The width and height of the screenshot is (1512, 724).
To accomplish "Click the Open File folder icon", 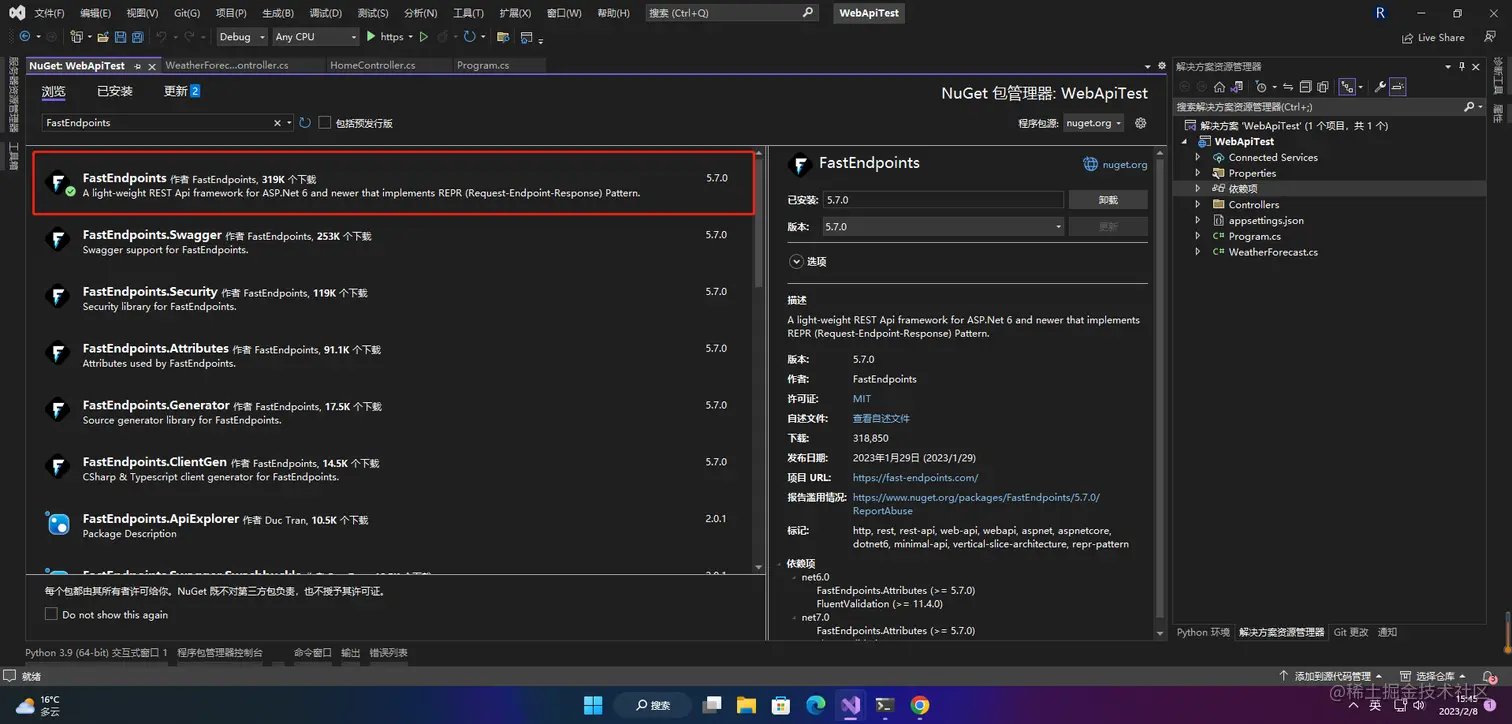I will [x=103, y=37].
